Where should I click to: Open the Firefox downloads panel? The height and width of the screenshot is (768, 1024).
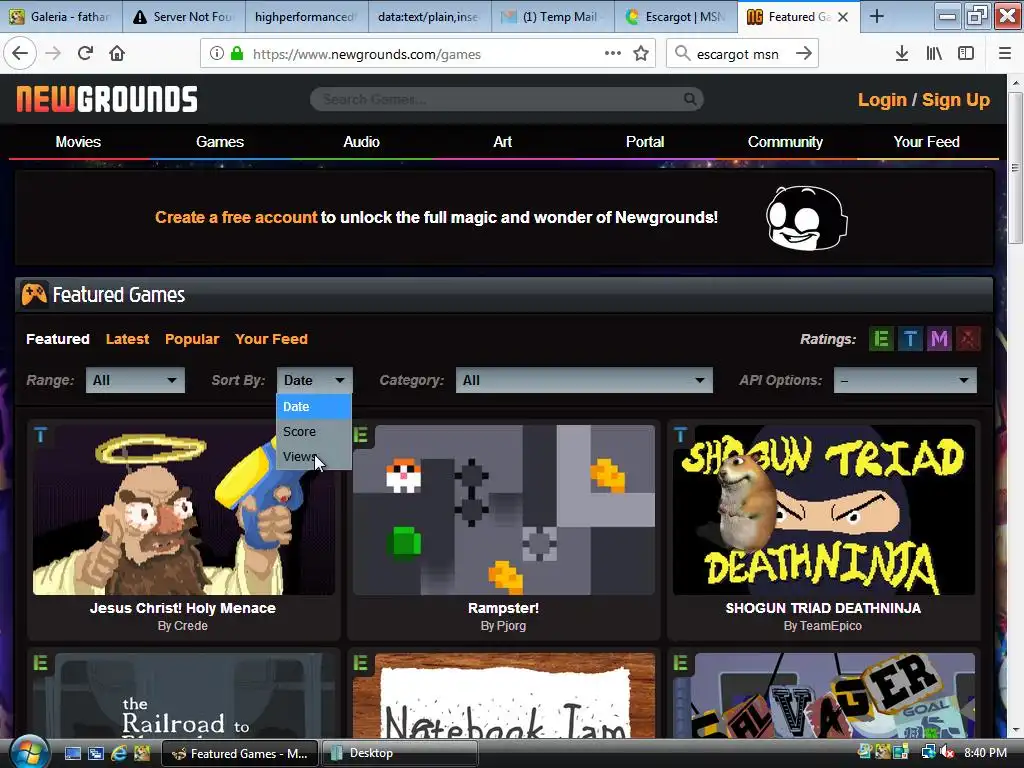902,54
